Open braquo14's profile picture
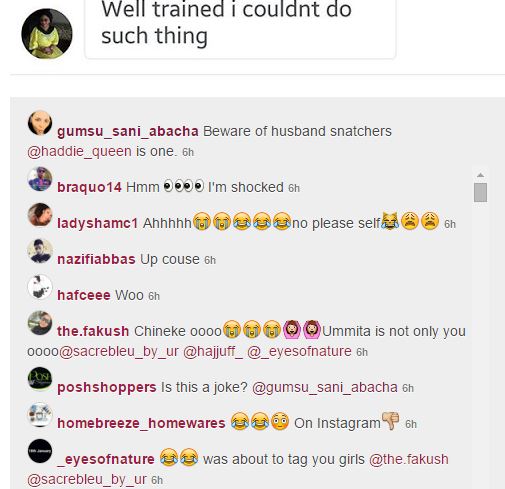 tap(40, 179)
